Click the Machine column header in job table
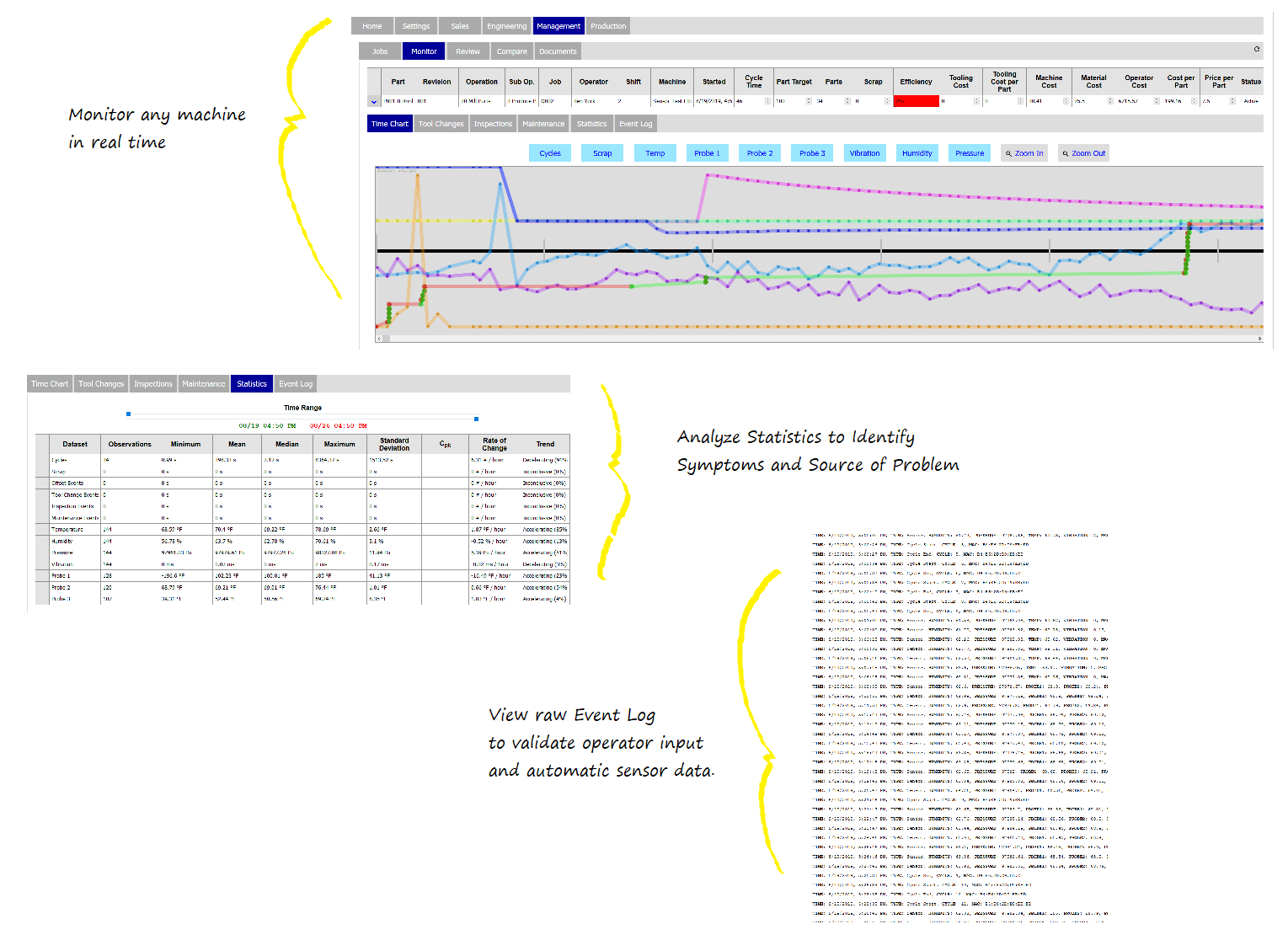1288x940 pixels. click(672, 82)
